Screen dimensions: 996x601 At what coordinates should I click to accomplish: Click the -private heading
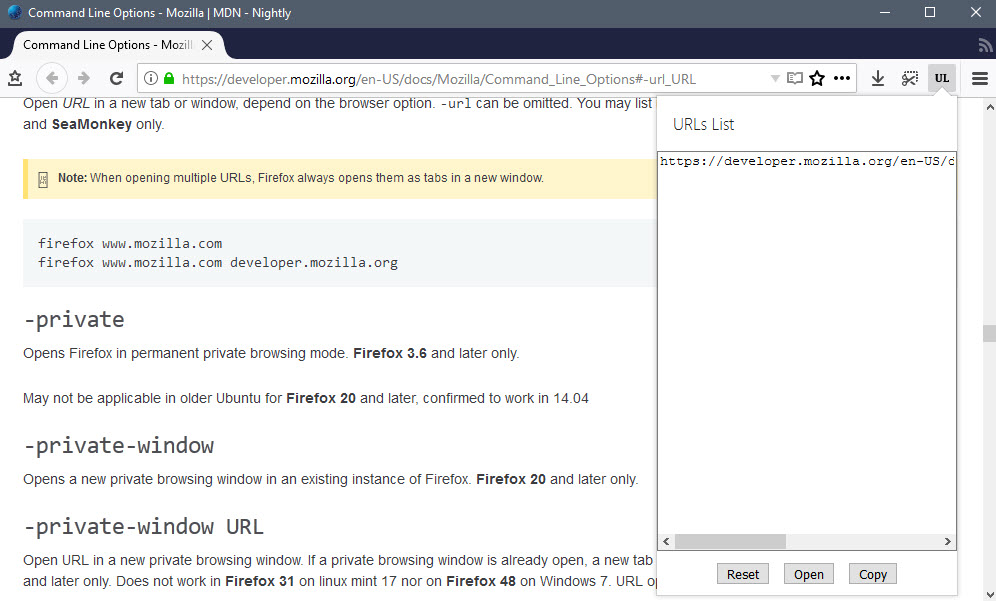pos(74,319)
